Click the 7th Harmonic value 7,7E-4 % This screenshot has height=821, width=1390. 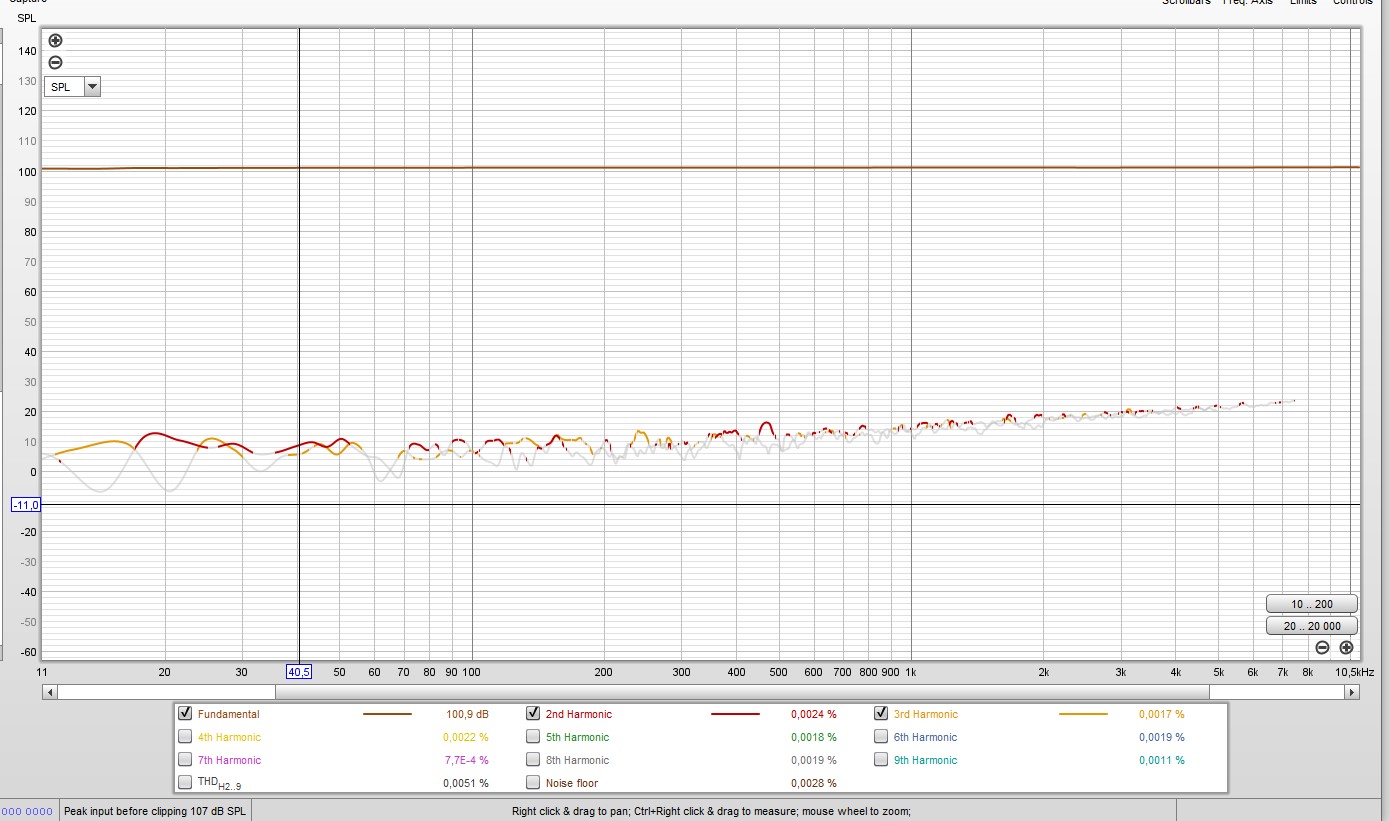(466, 761)
